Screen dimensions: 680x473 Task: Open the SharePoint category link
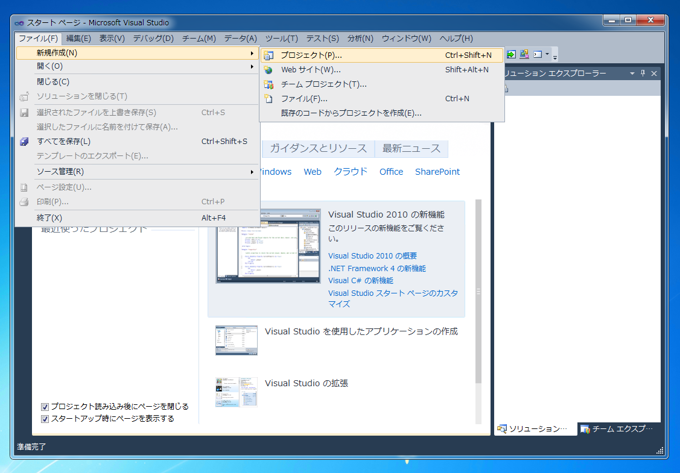[x=437, y=172]
